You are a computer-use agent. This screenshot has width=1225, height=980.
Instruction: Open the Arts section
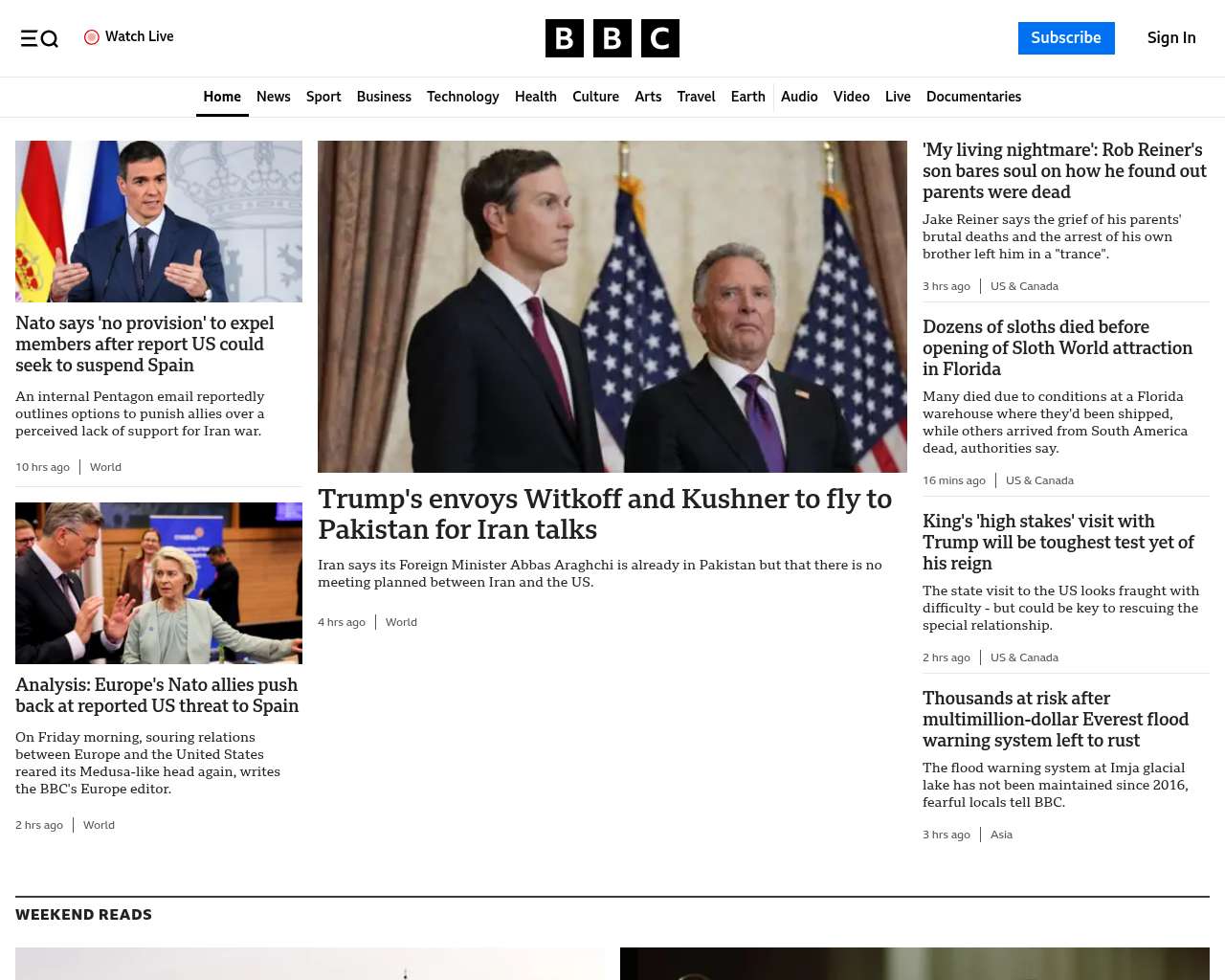(x=648, y=97)
